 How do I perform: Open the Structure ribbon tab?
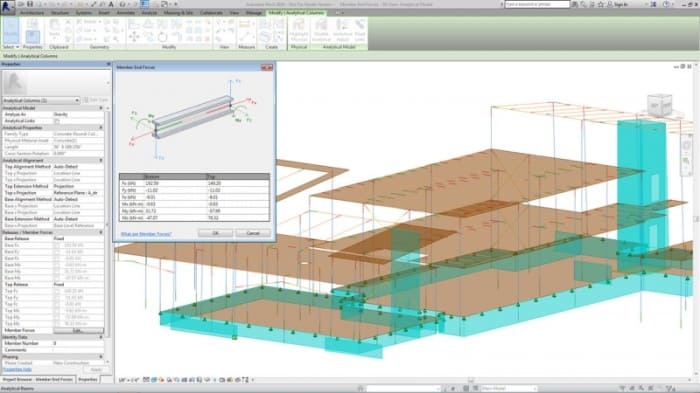[x=60, y=13]
